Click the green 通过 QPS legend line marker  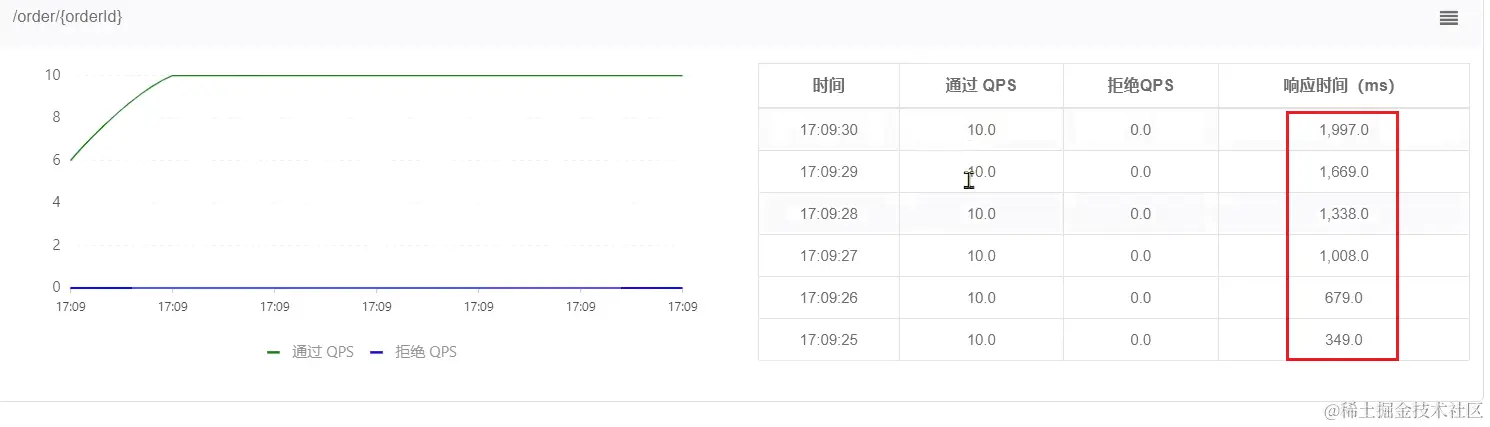[x=274, y=352]
